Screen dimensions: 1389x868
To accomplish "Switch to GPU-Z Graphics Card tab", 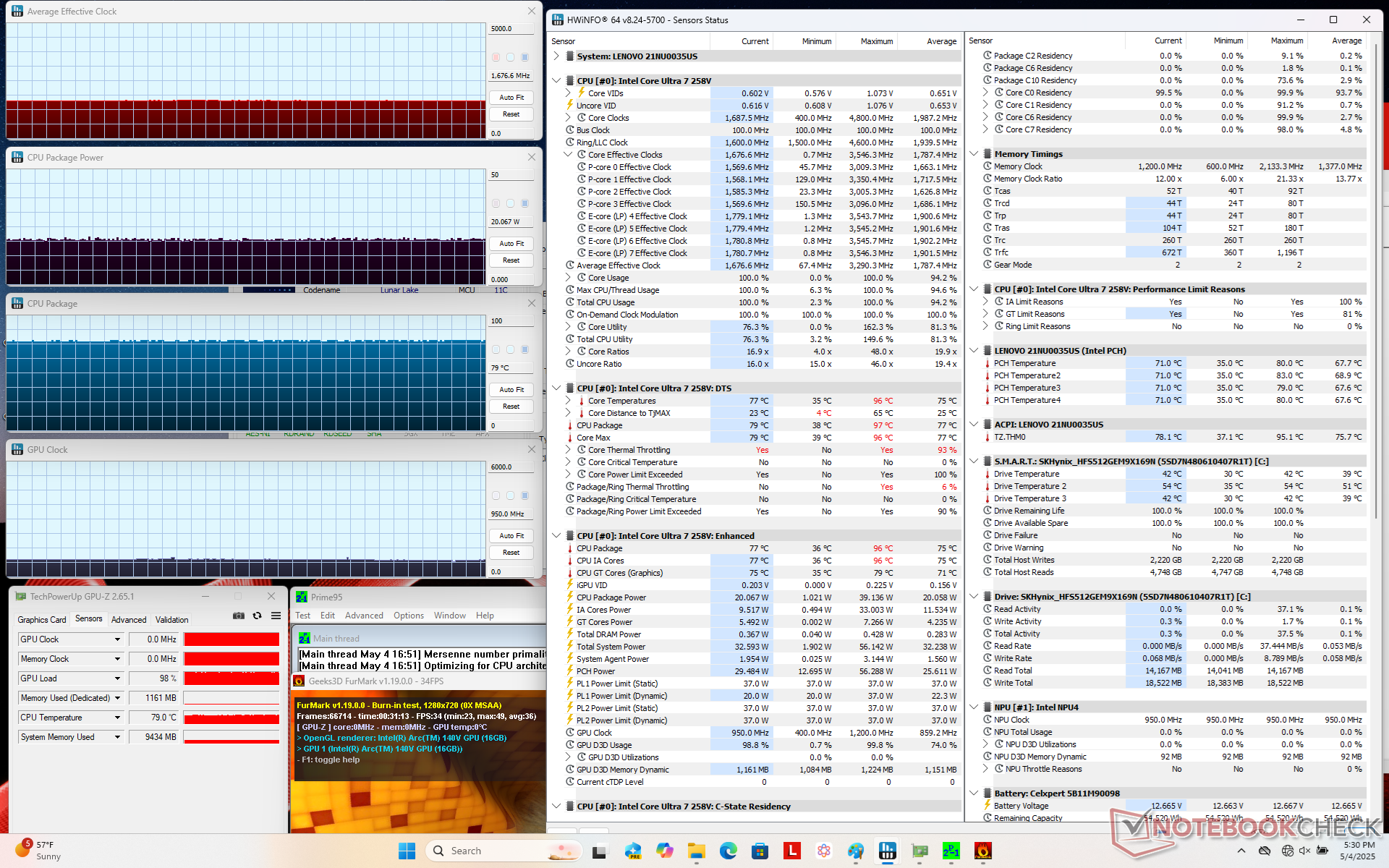I will (42, 619).
